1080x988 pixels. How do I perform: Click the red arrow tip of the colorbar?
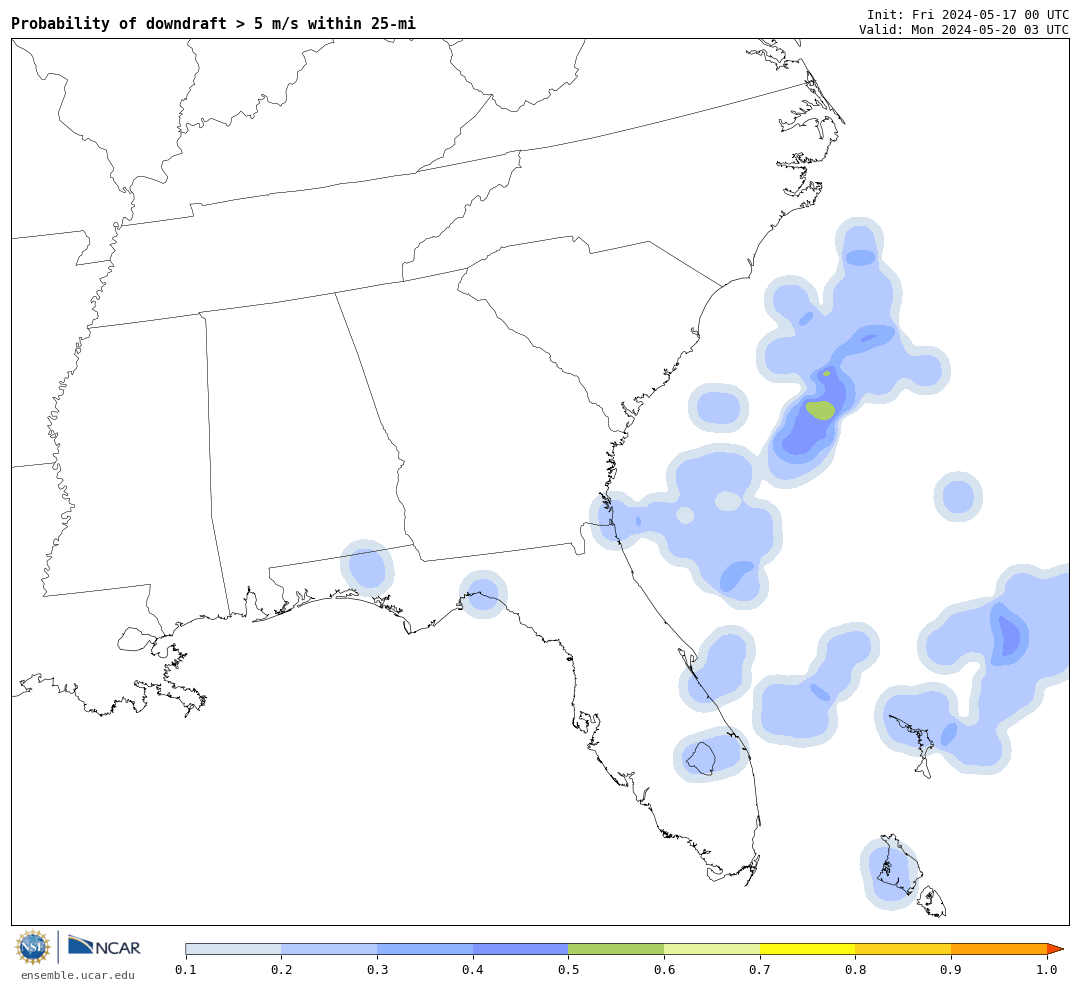[1055, 949]
